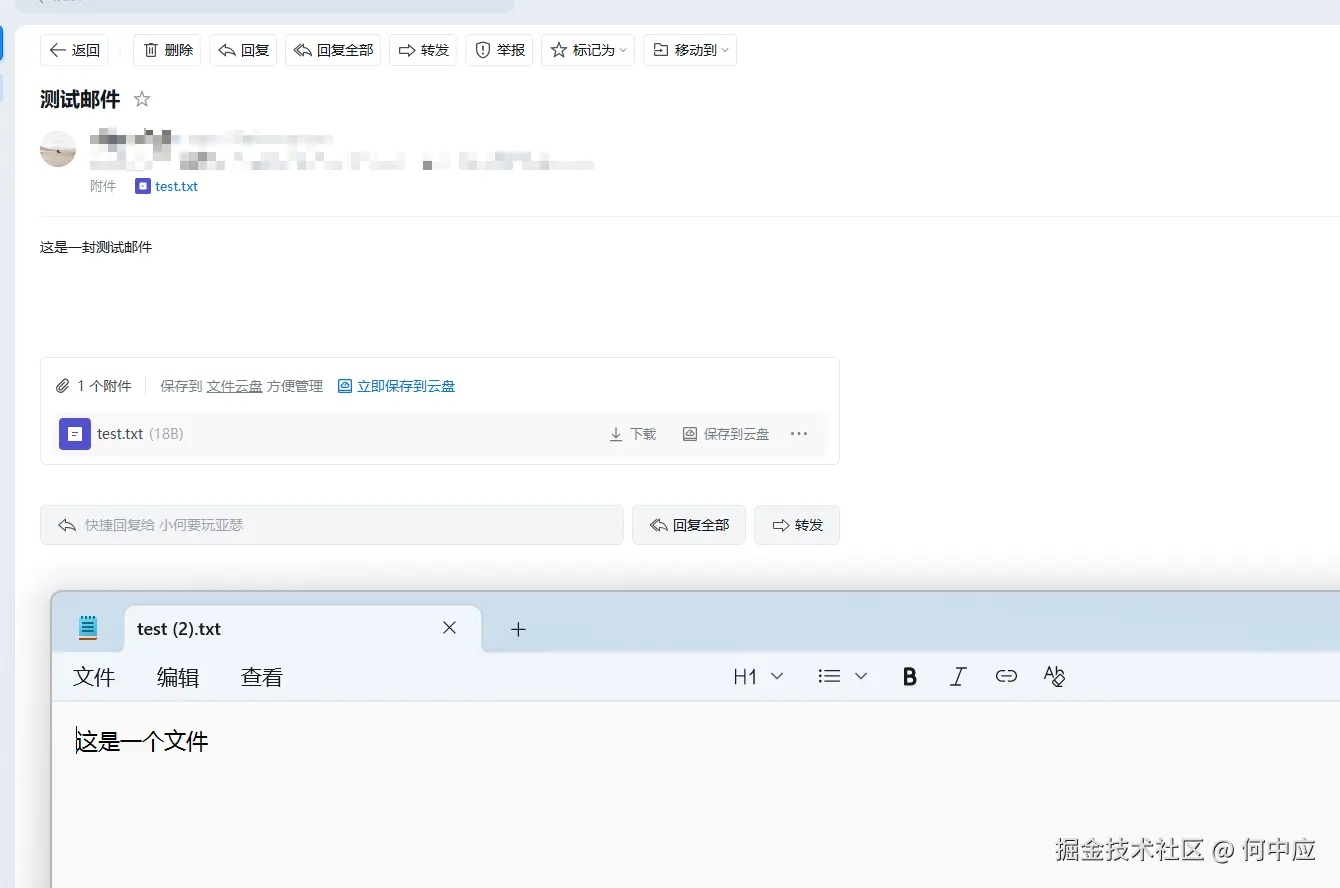Open the 移动到 dropdown
Viewport: 1340px width, 888px height.
coord(689,49)
